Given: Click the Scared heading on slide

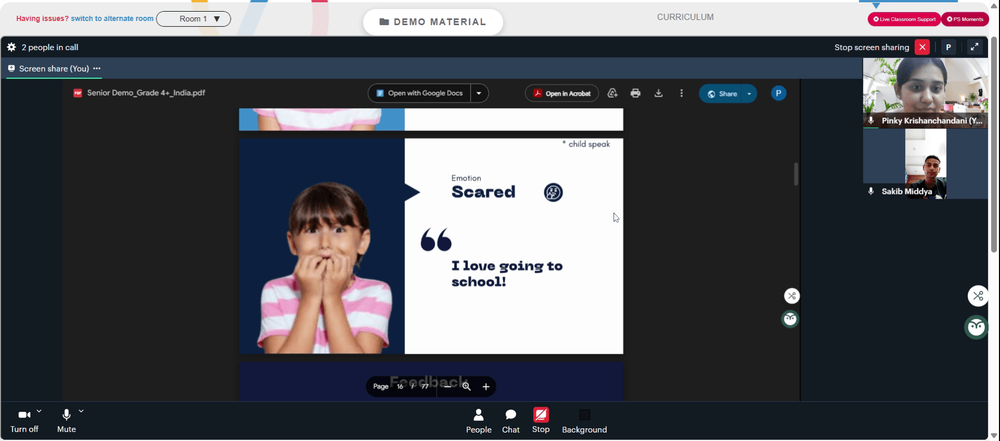Looking at the screenshot, I should tap(483, 192).
